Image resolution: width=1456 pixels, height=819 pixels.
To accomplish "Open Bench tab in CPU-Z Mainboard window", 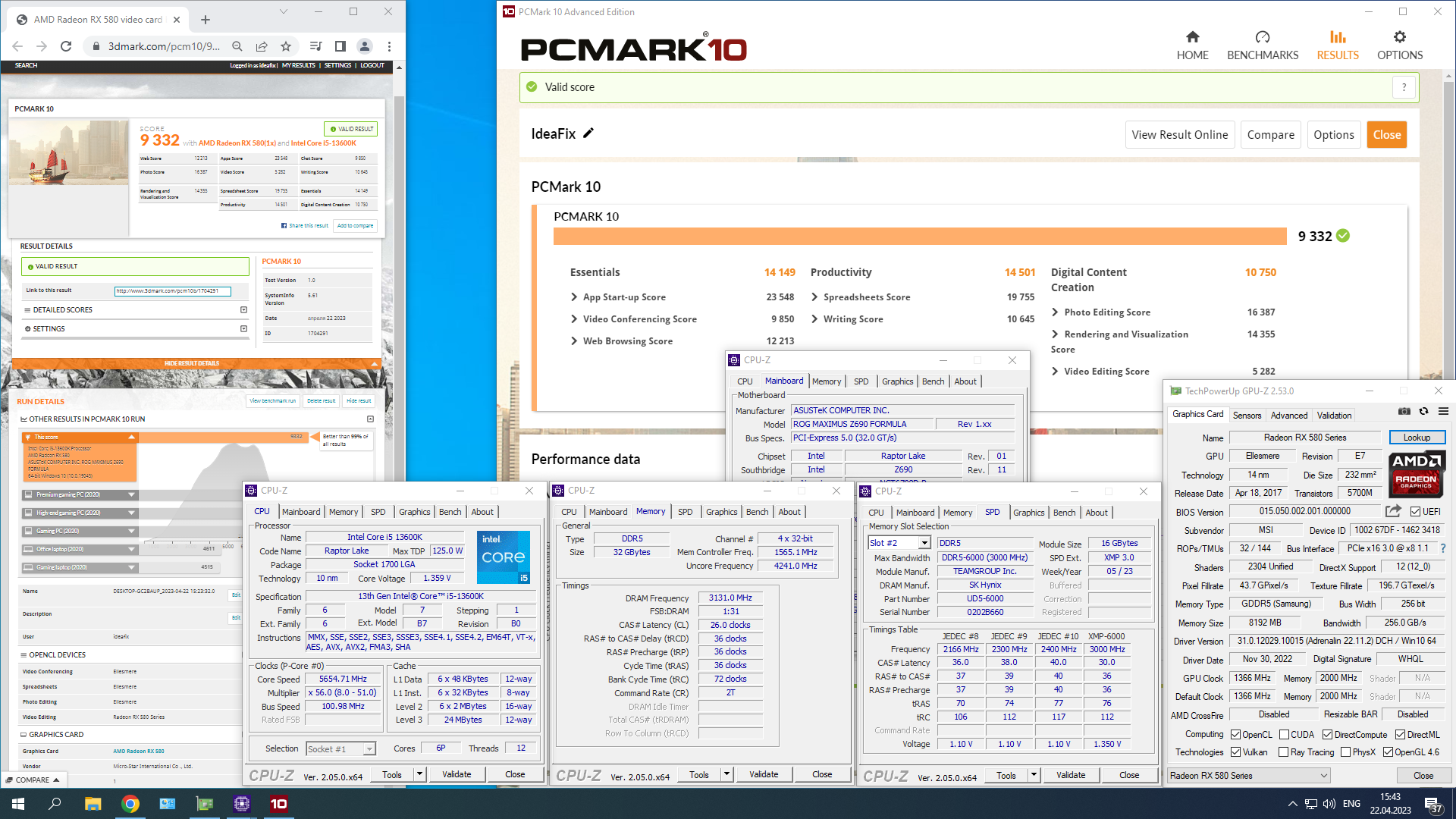I will (x=933, y=381).
